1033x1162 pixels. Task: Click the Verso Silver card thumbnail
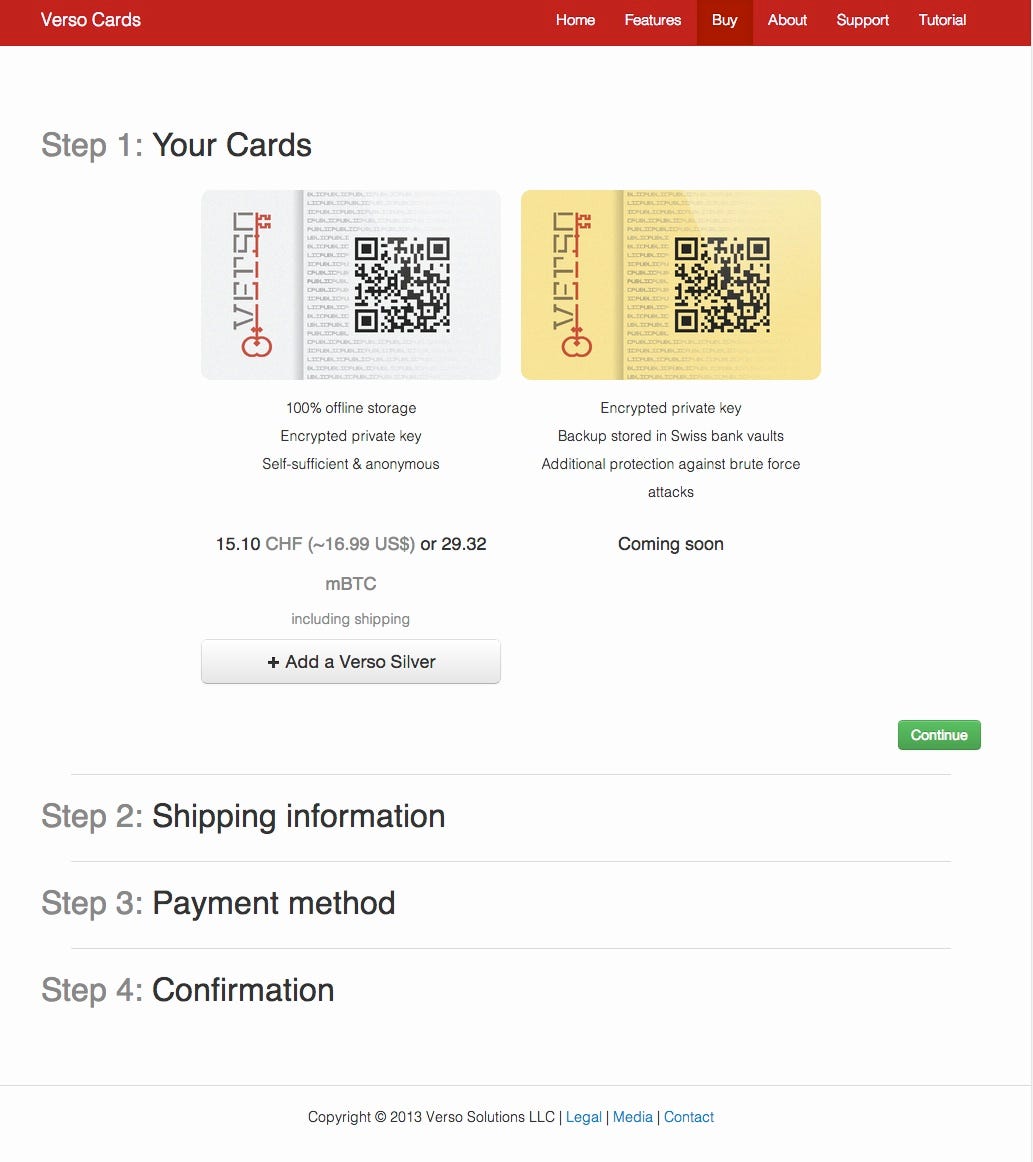[x=351, y=285]
